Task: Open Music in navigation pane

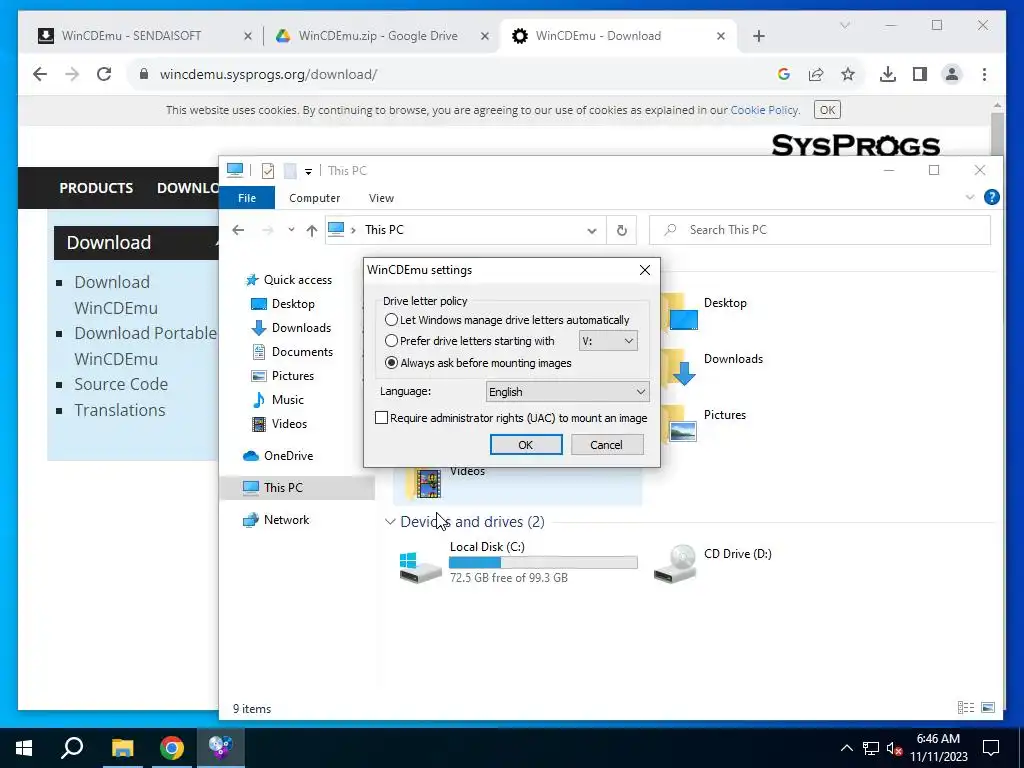Action: [278, 400]
